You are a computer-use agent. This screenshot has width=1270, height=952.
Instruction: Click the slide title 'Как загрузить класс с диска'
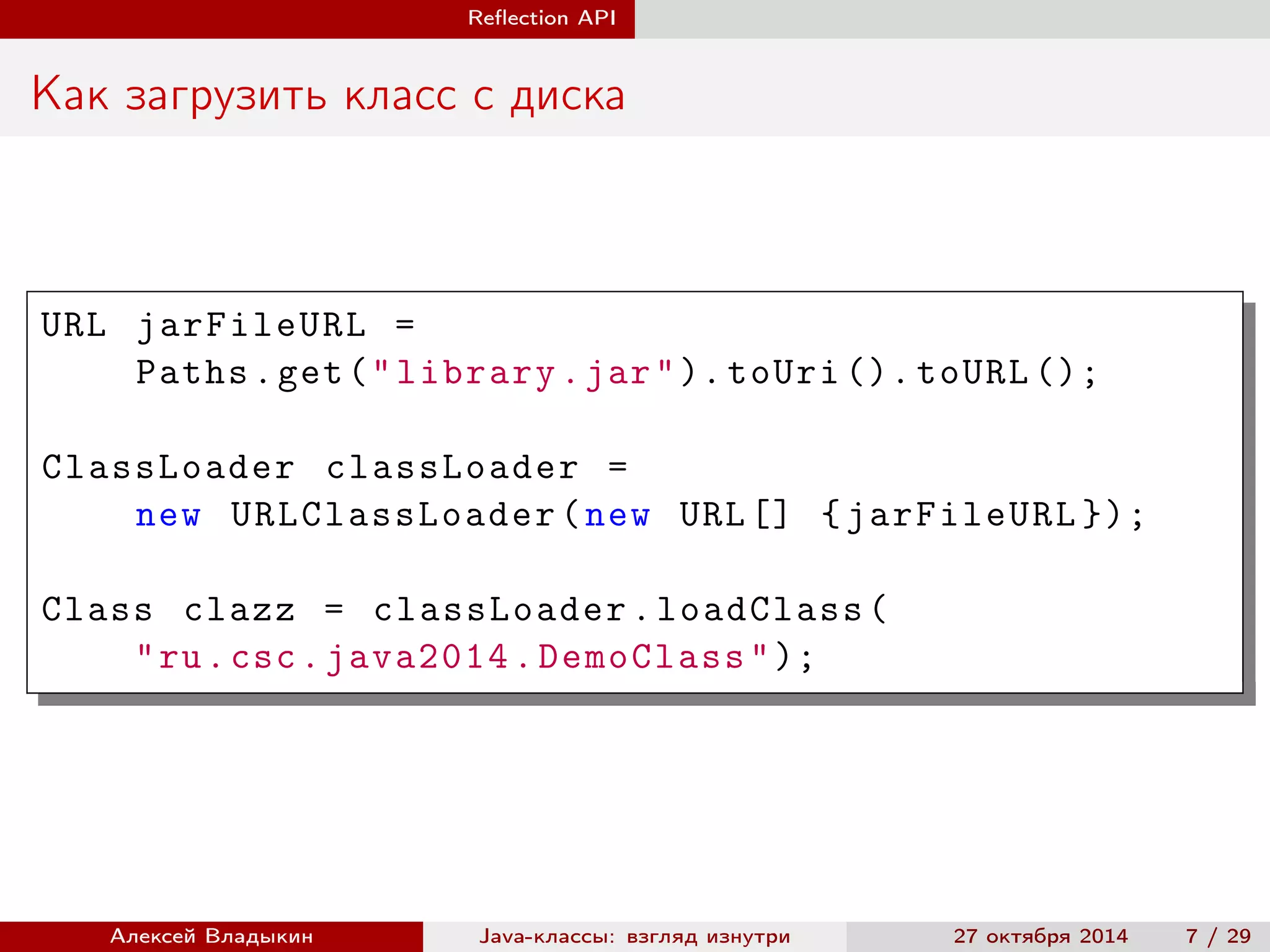click(328, 95)
